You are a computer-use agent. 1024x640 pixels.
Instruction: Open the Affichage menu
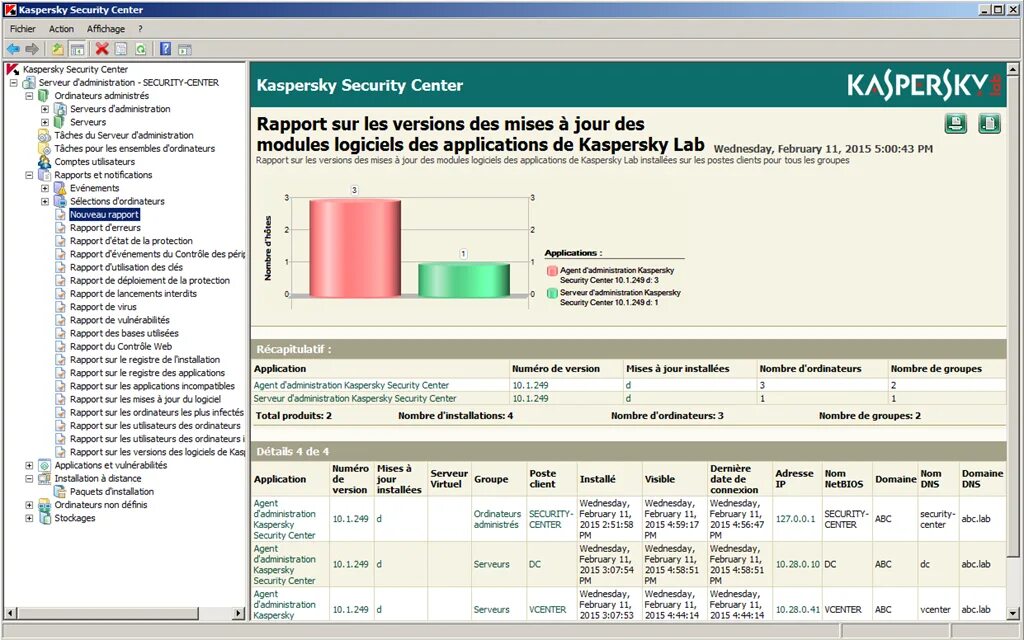(106, 29)
